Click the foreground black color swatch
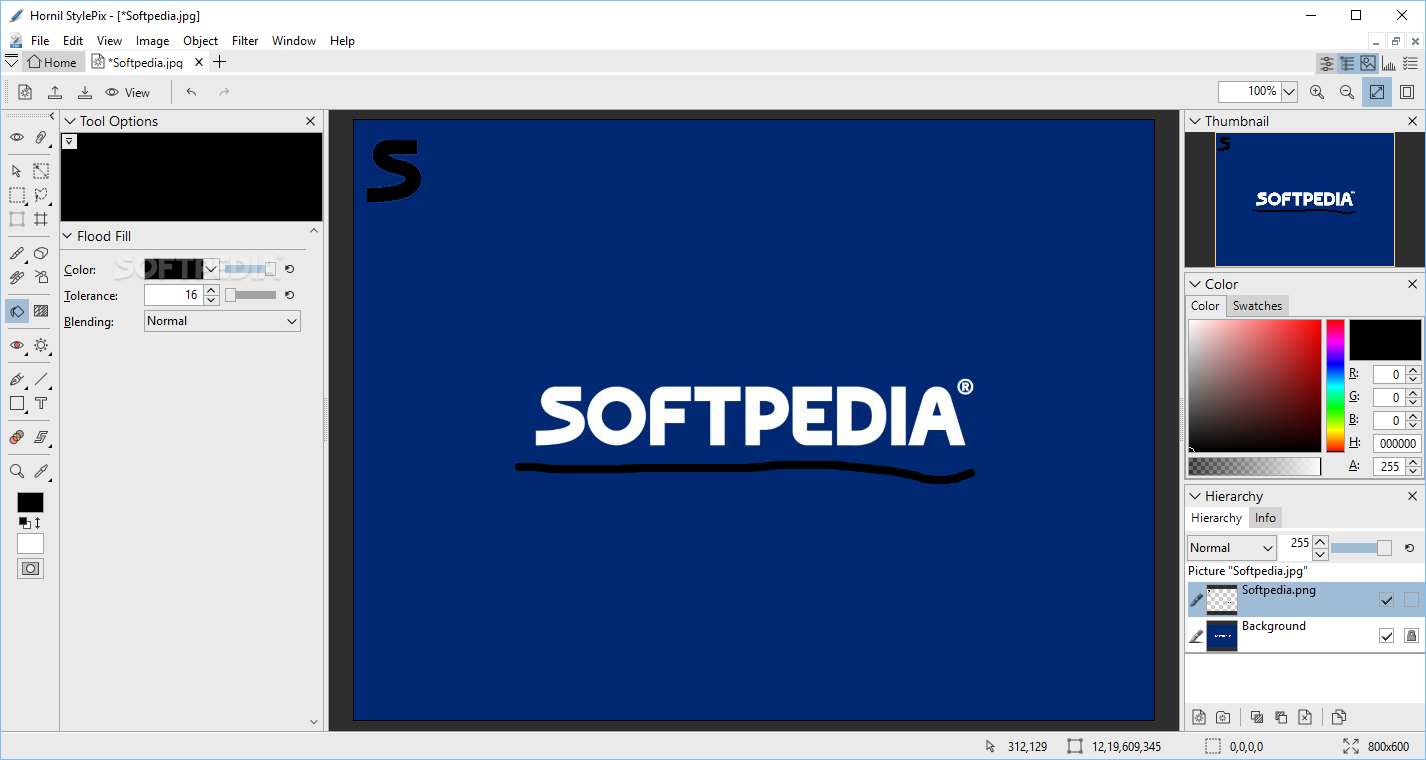The height and width of the screenshot is (760, 1426). coord(30,502)
